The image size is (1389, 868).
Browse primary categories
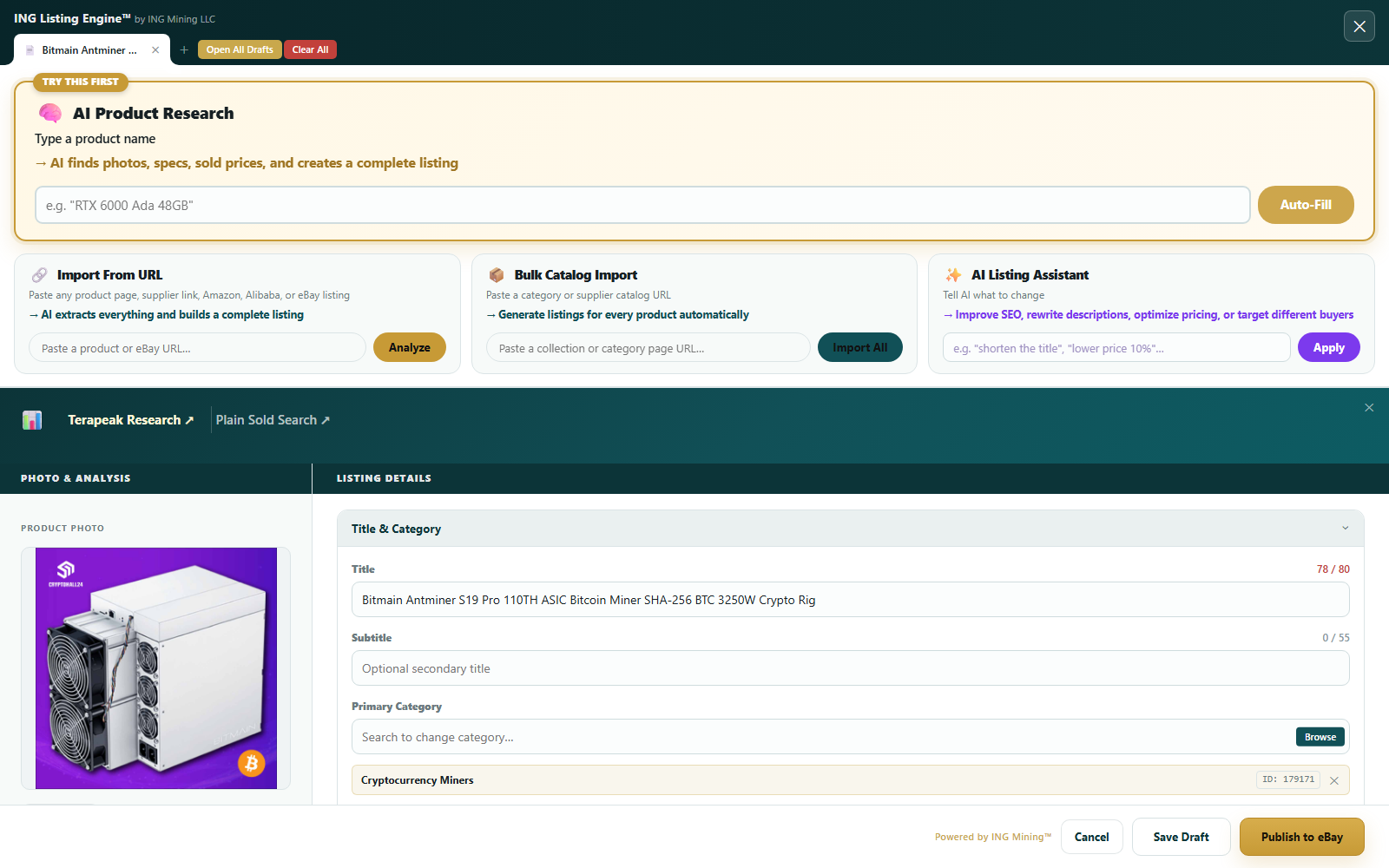(1320, 737)
